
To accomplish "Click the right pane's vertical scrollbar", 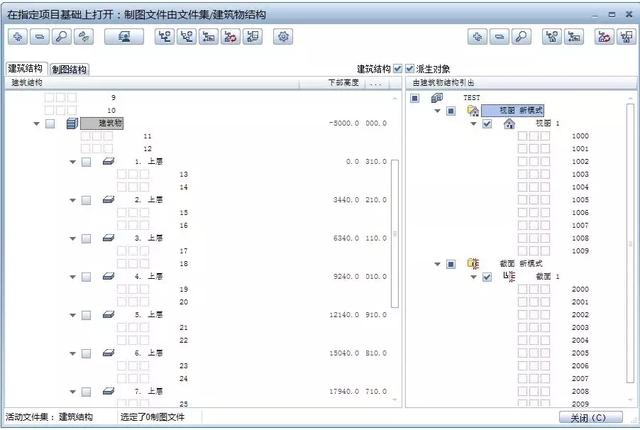I will [630, 243].
